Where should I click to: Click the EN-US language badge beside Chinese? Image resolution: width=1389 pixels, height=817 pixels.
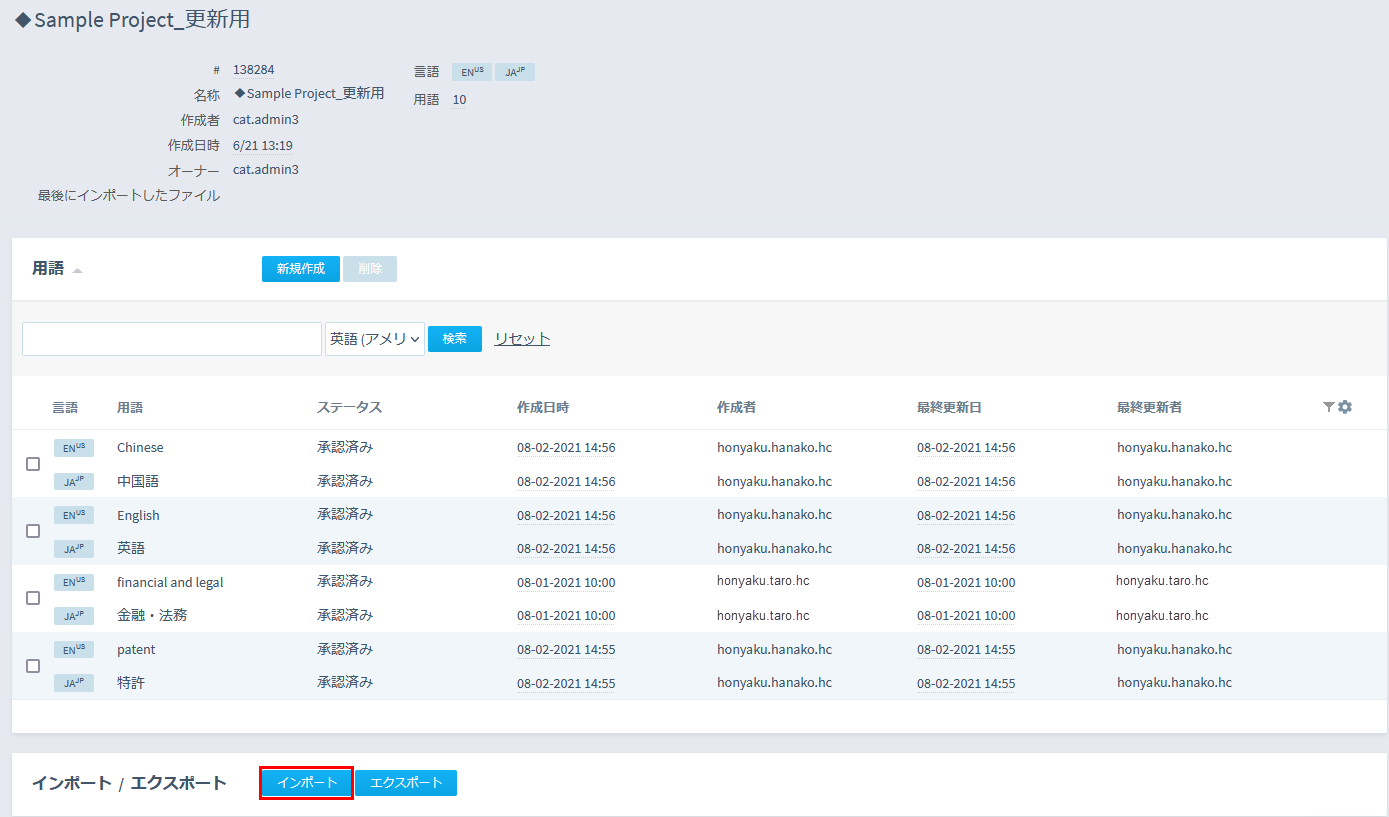73,448
